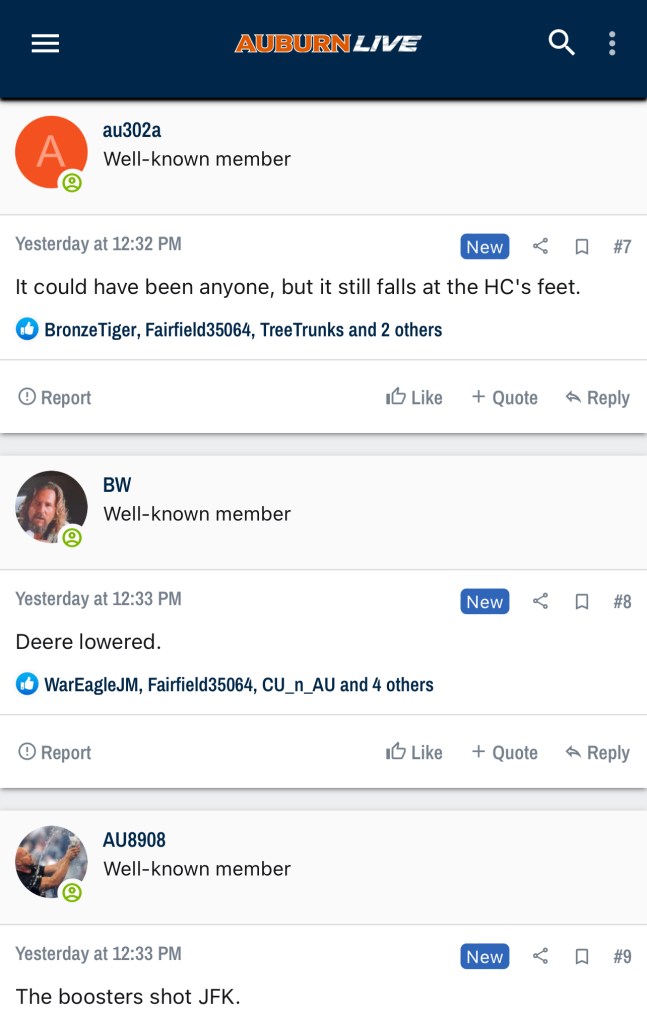
Task: Open the three-dot more options menu
Action: pyautogui.click(x=612, y=43)
